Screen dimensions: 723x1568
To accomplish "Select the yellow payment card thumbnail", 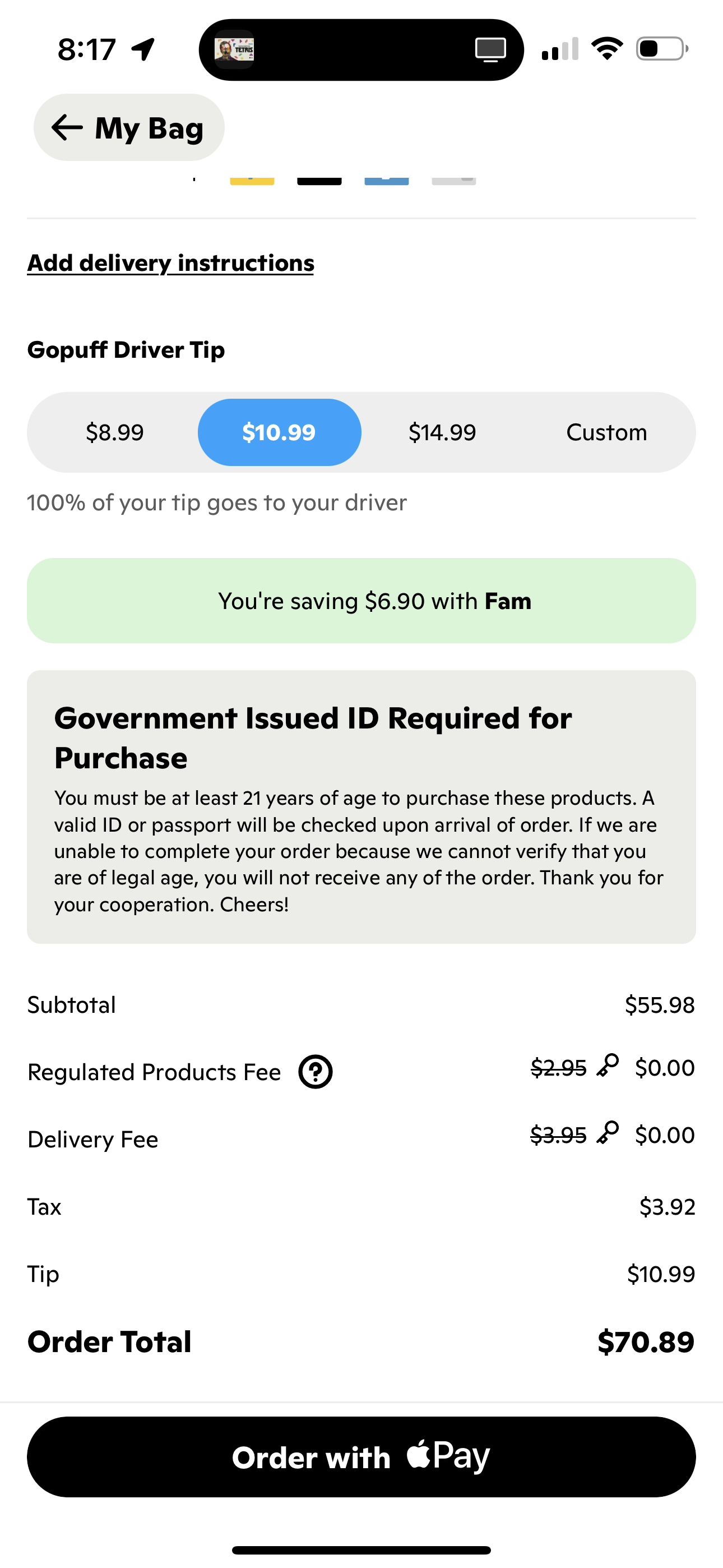I will (251, 178).
